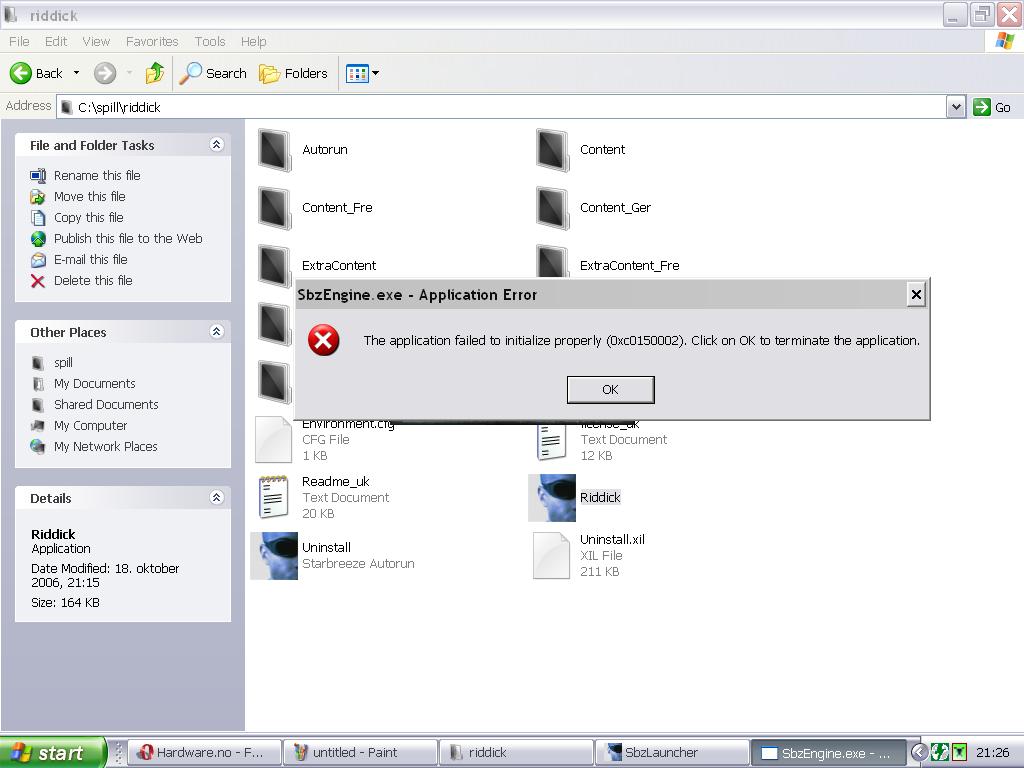This screenshot has height=768, width=1024.
Task: Open the Tools menu
Action: [x=210, y=41]
